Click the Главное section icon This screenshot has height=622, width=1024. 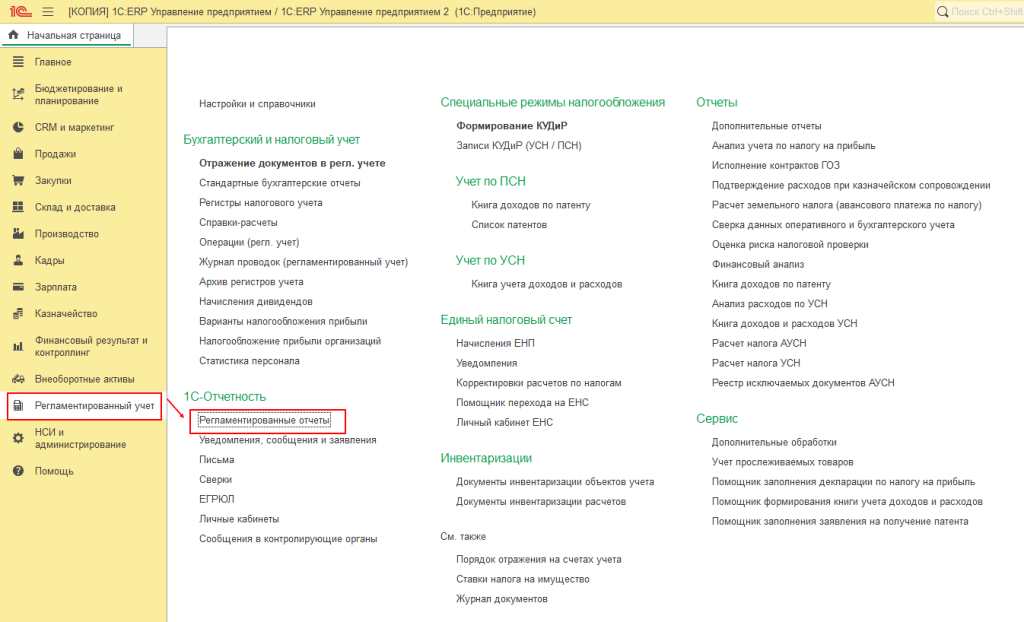pyautogui.click(x=17, y=62)
